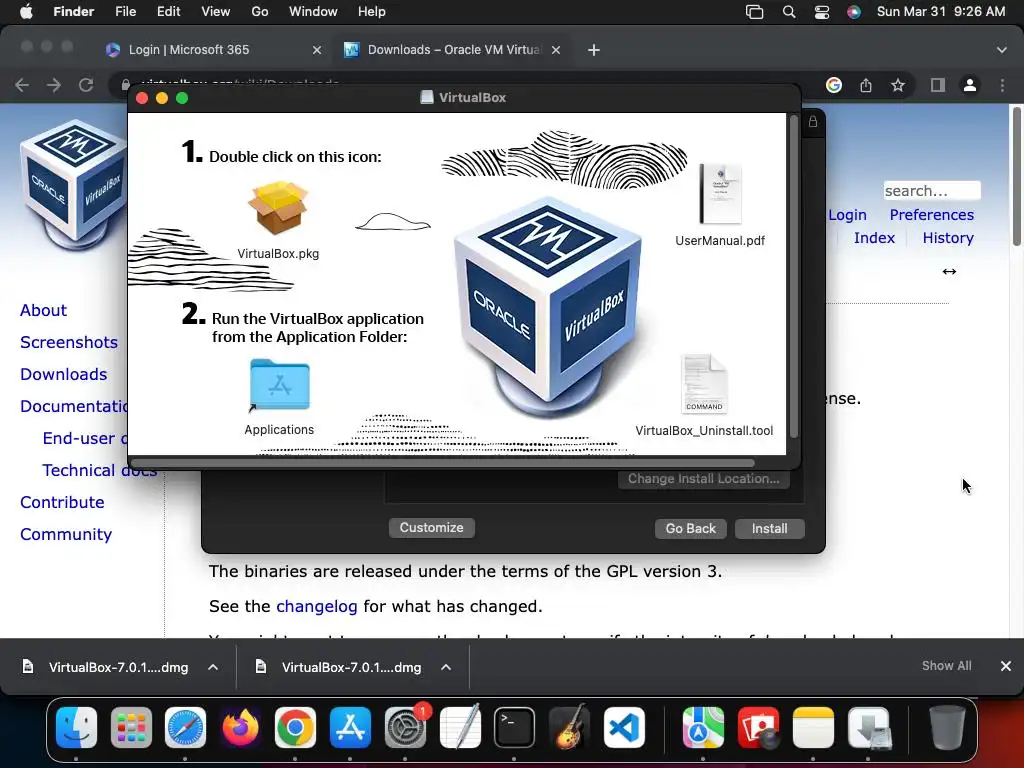Open the View menu
This screenshot has height=768, width=1024.
(x=216, y=12)
